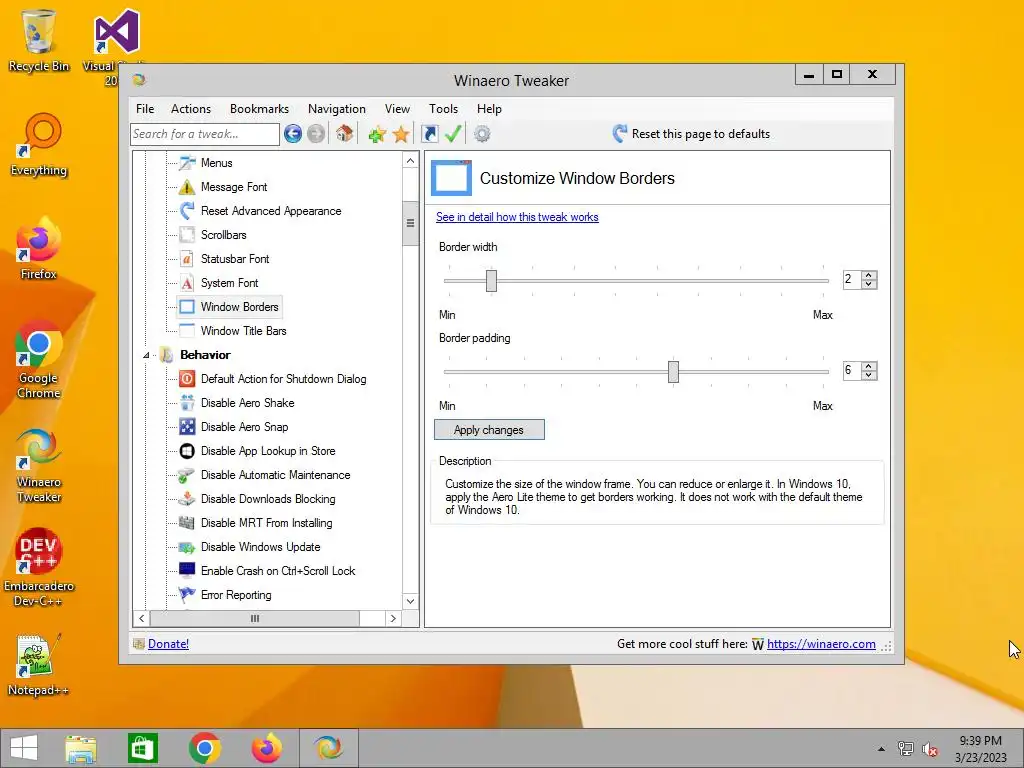Click the export shortcut arrow toolbar icon
The height and width of the screenshot is (768, 1024).
[430, 134]
